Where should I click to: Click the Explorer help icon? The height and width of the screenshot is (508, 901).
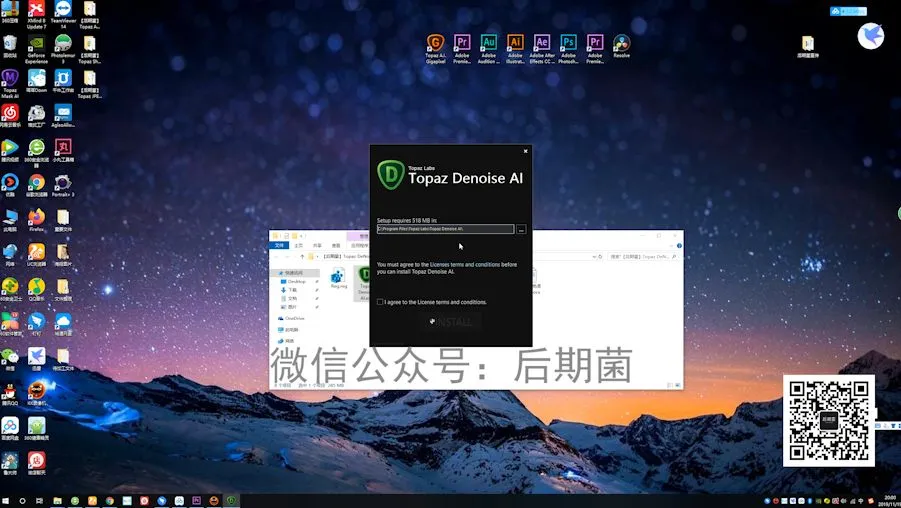pyautogui.click(x=679, y=245)
